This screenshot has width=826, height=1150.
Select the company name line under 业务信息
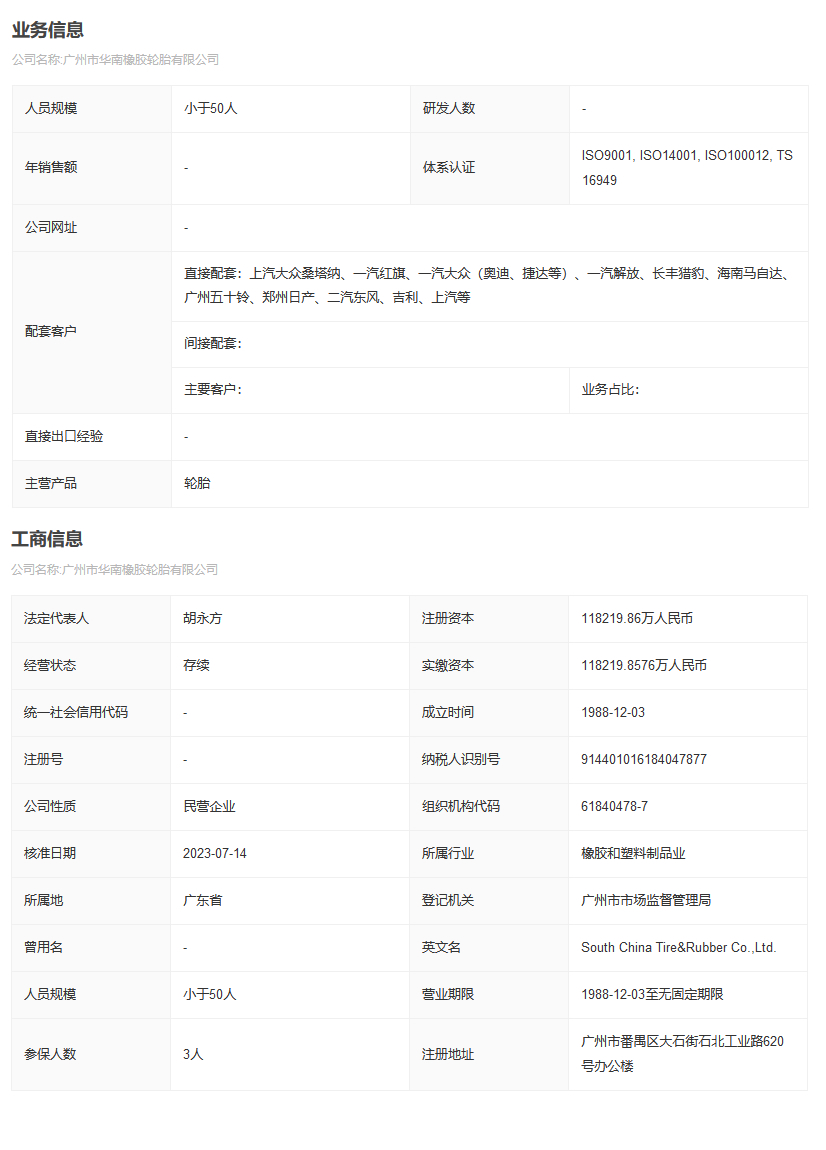pos(115,59)
